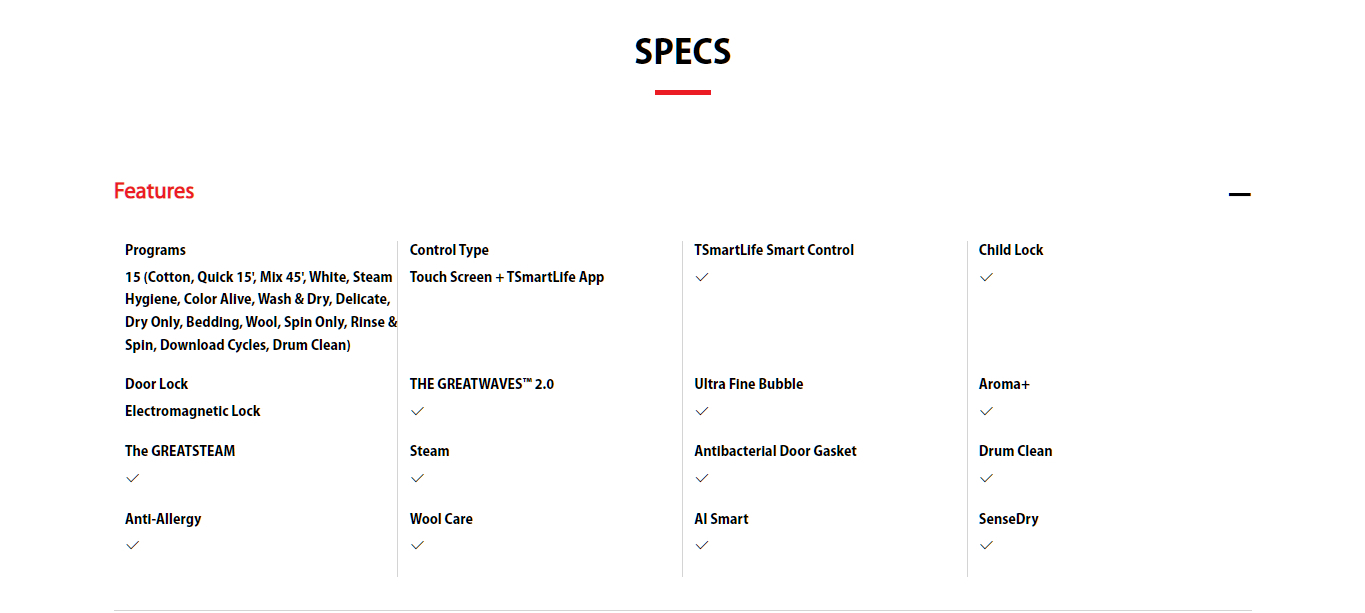This screenshot has height=613, width=1365.
Task: Click the Features section heading
Action: pos(154,191)
